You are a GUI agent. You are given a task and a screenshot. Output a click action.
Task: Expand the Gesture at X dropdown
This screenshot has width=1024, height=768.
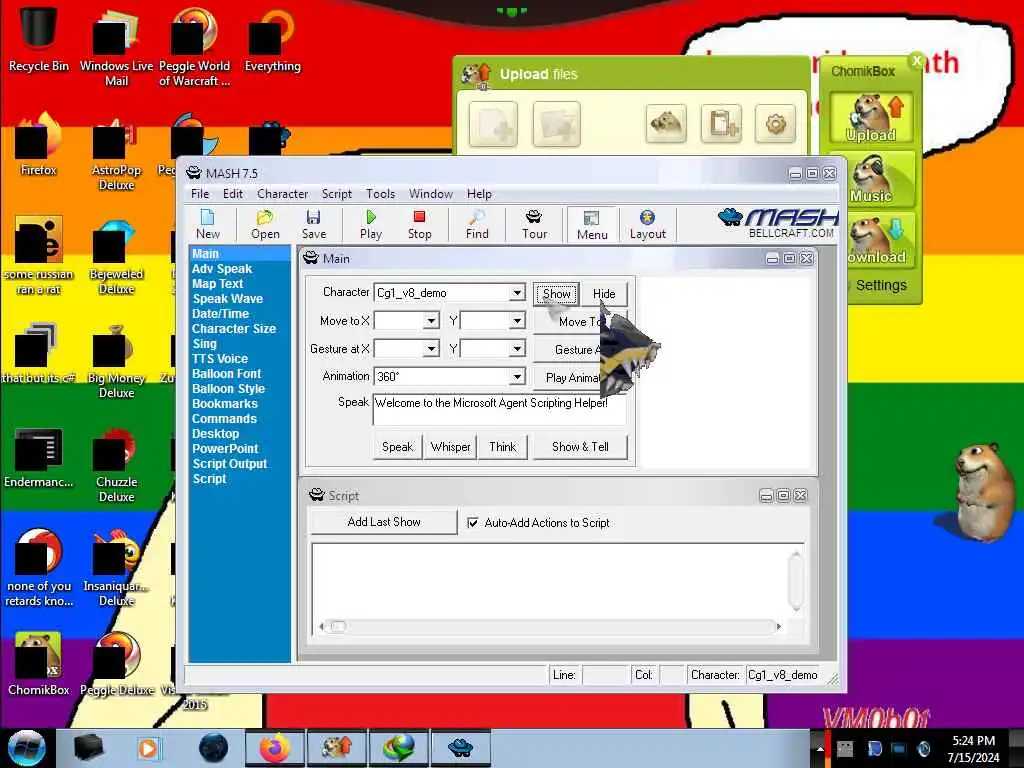coord(430,349)
